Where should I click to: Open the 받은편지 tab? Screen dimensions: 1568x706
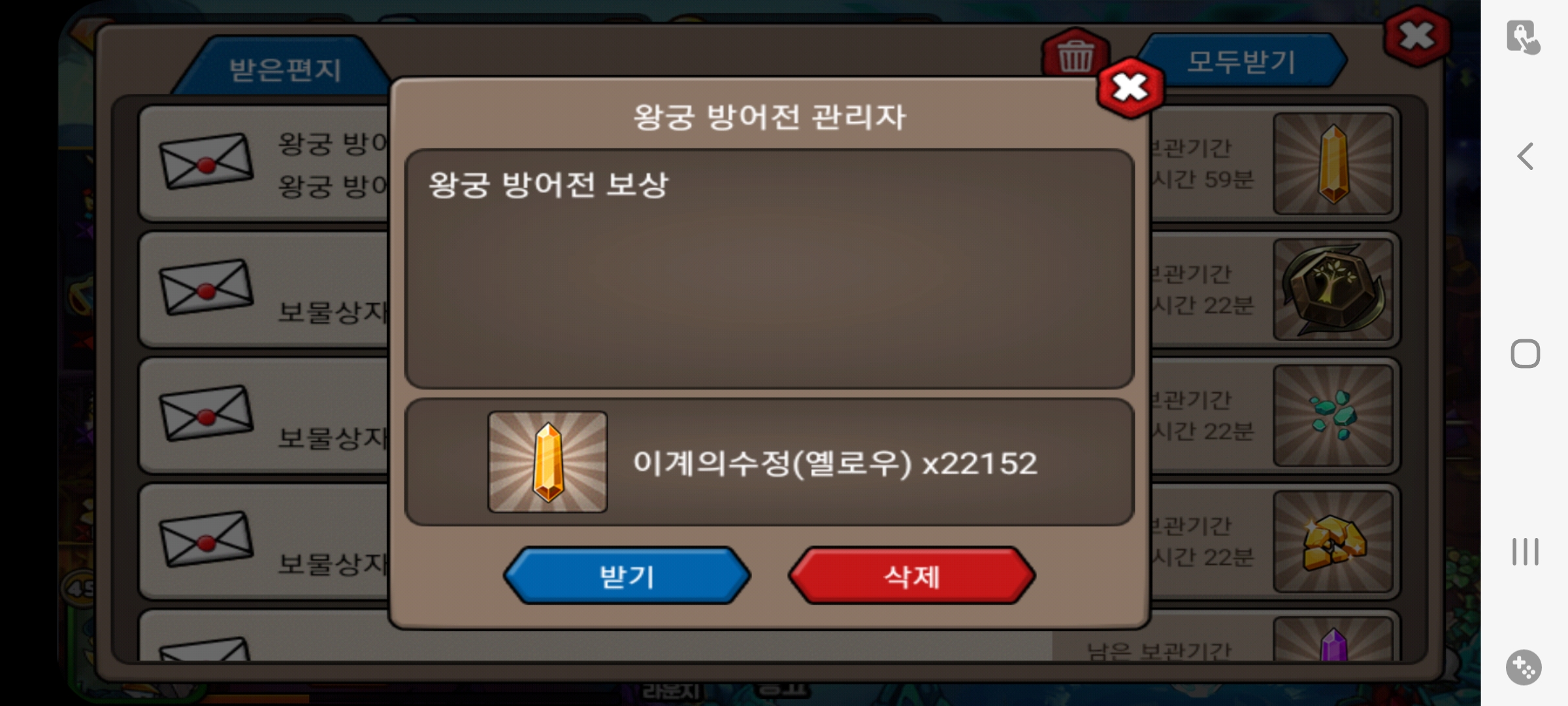285,69
